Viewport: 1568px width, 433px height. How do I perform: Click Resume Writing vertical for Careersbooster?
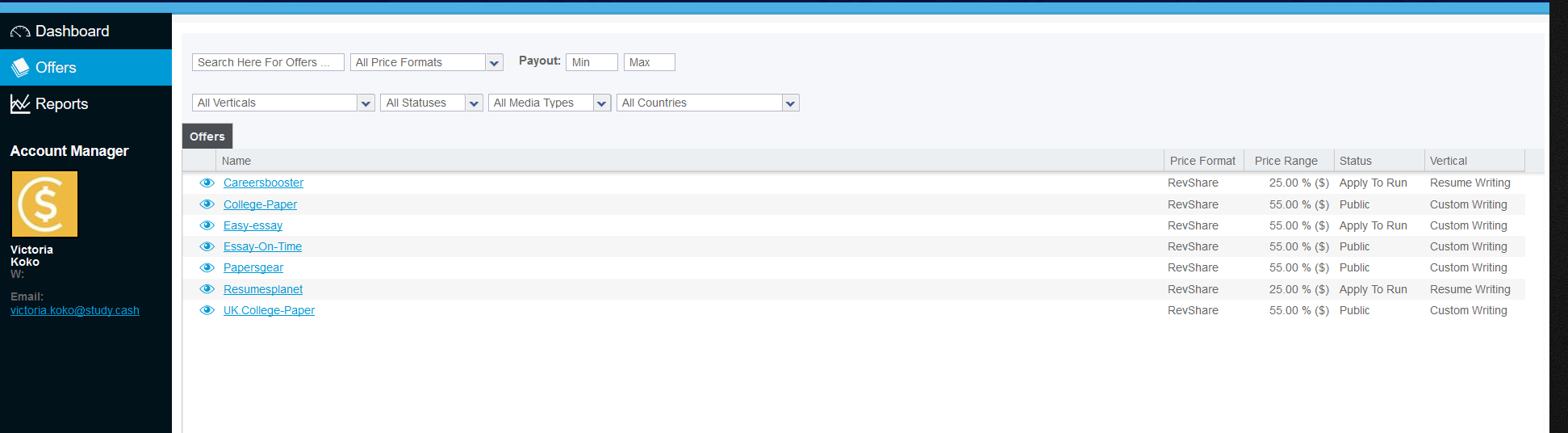click(x=1470, y=183)
